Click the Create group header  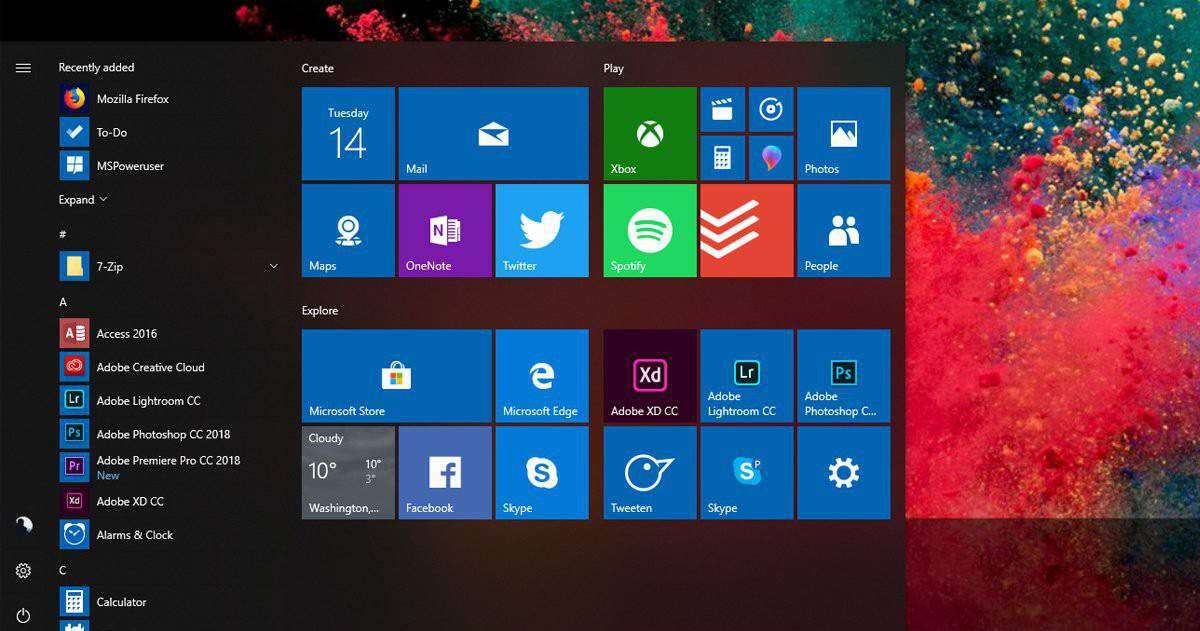tap(318, 68)
